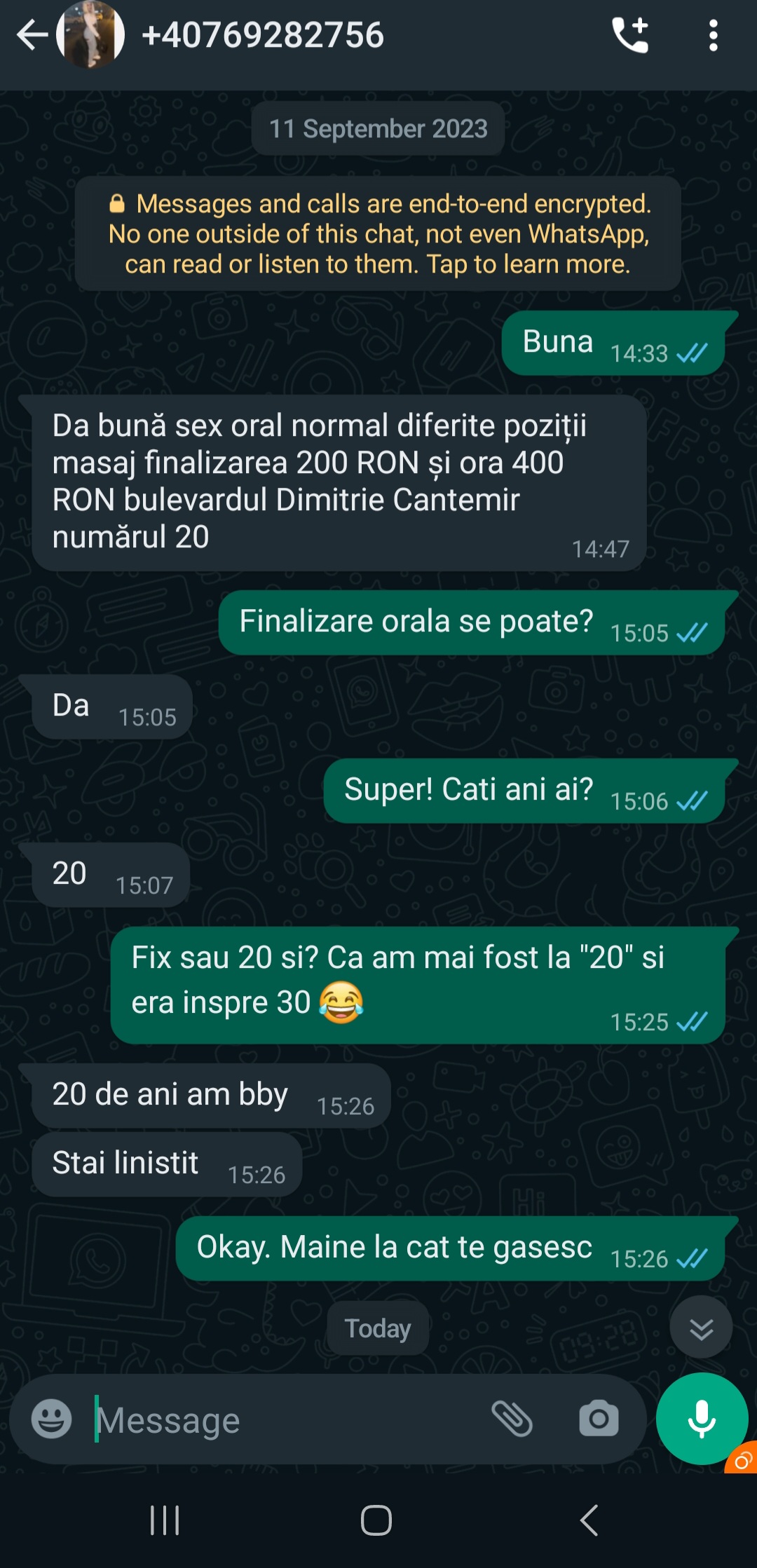Open contact info for +40769282756
The width and height of the screenshot is (757, 1568).
pos(263,35)
